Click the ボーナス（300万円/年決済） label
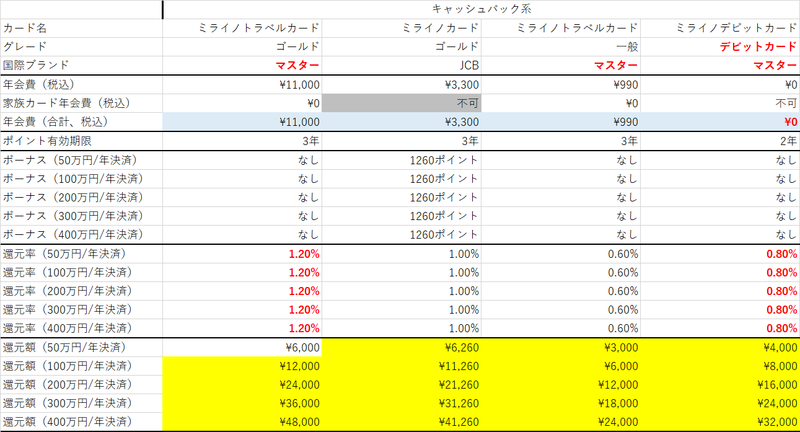800x432 pixels. (x=72, y=216)
